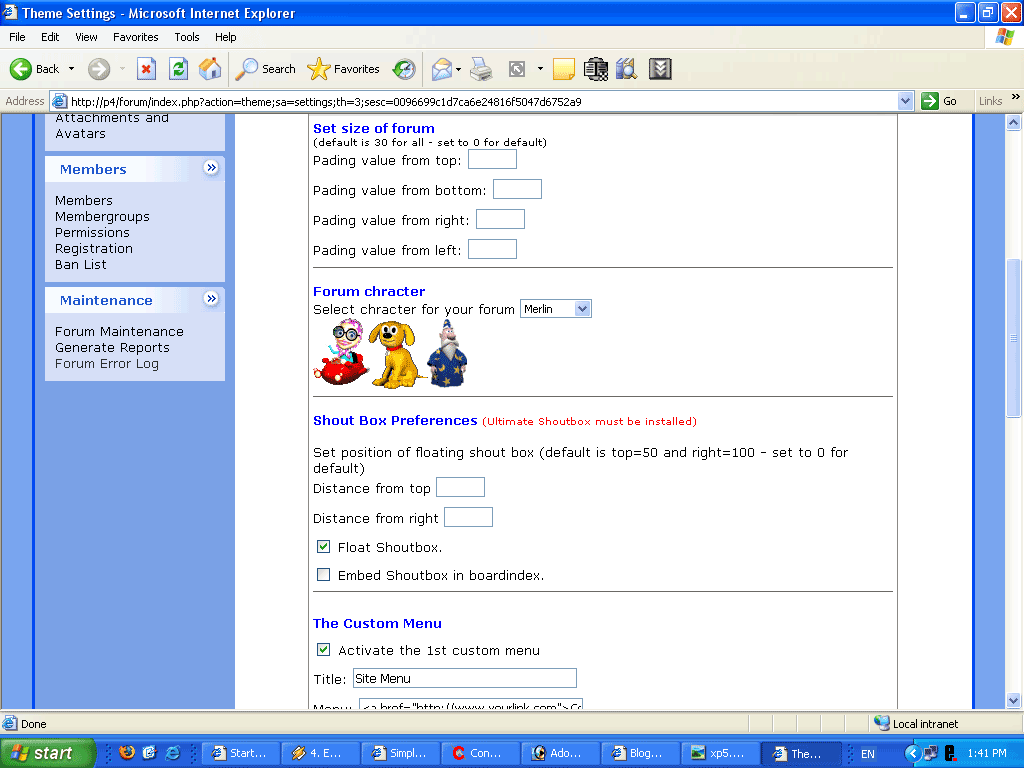Click the Distance from top field
1024x768 pixels.
coord(460,487)
